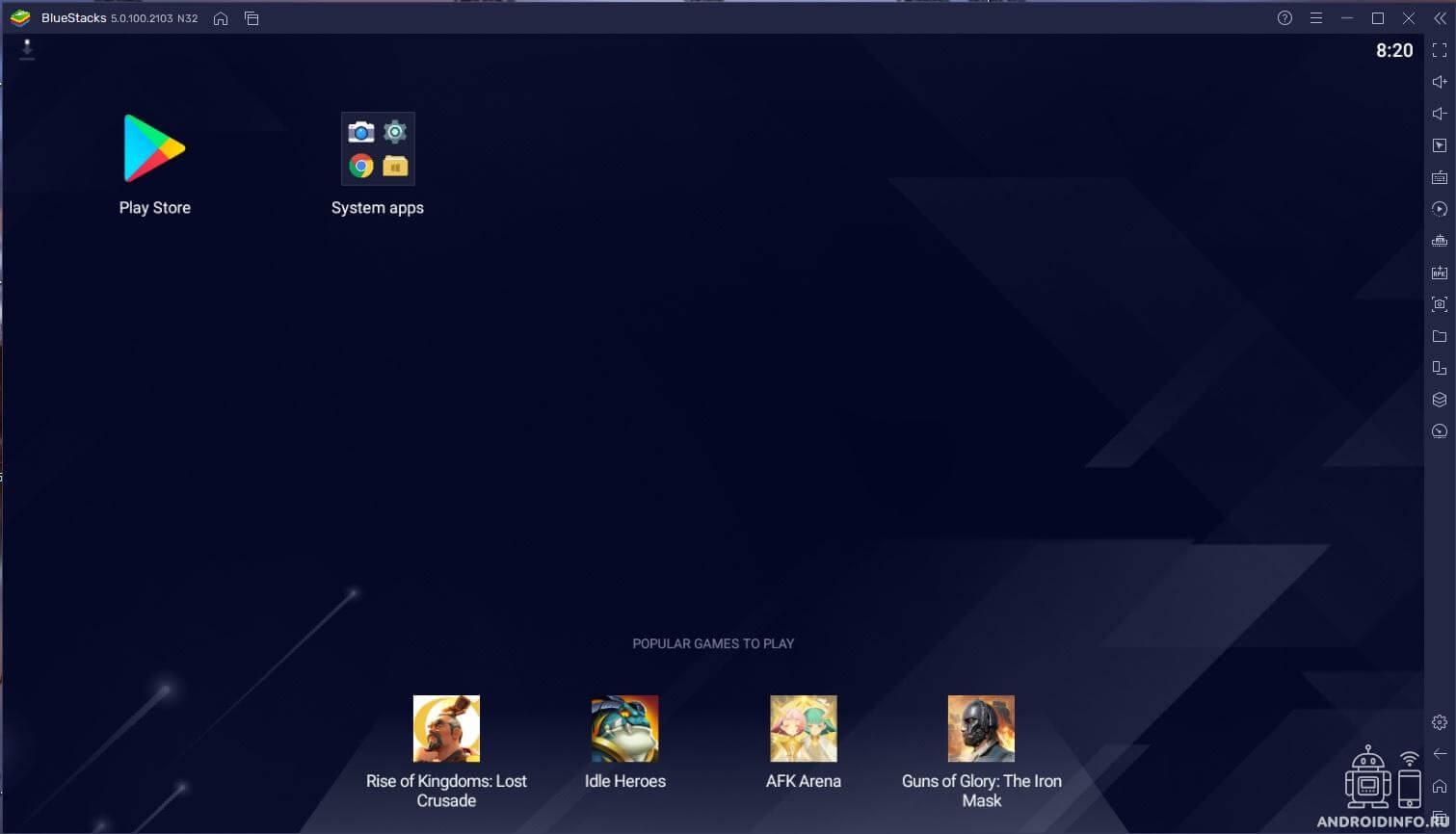
Task: Click the volume up icon in sidebar
Action: pos(1440,82)
